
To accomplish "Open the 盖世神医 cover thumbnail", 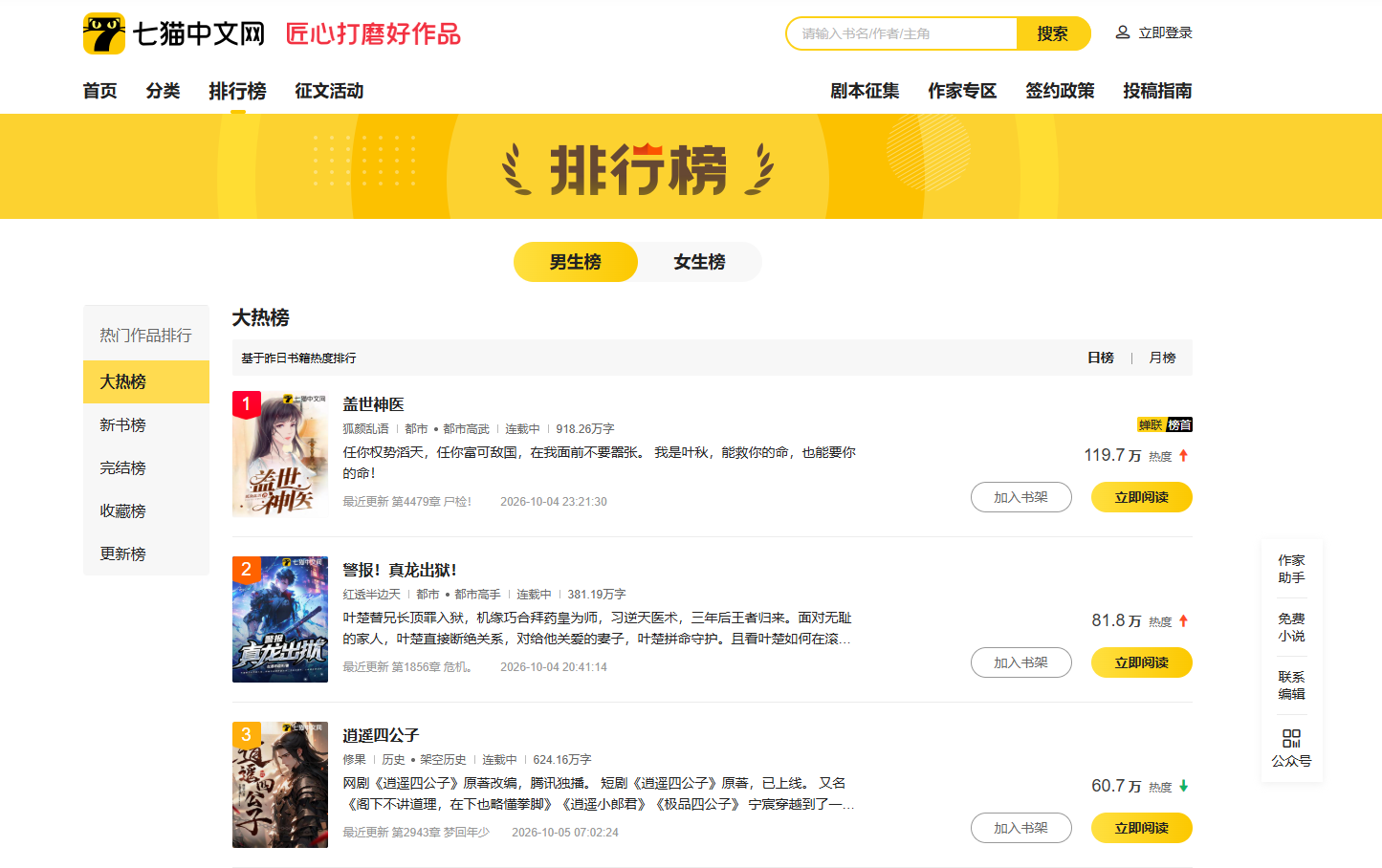I will (x=280, y=454).
